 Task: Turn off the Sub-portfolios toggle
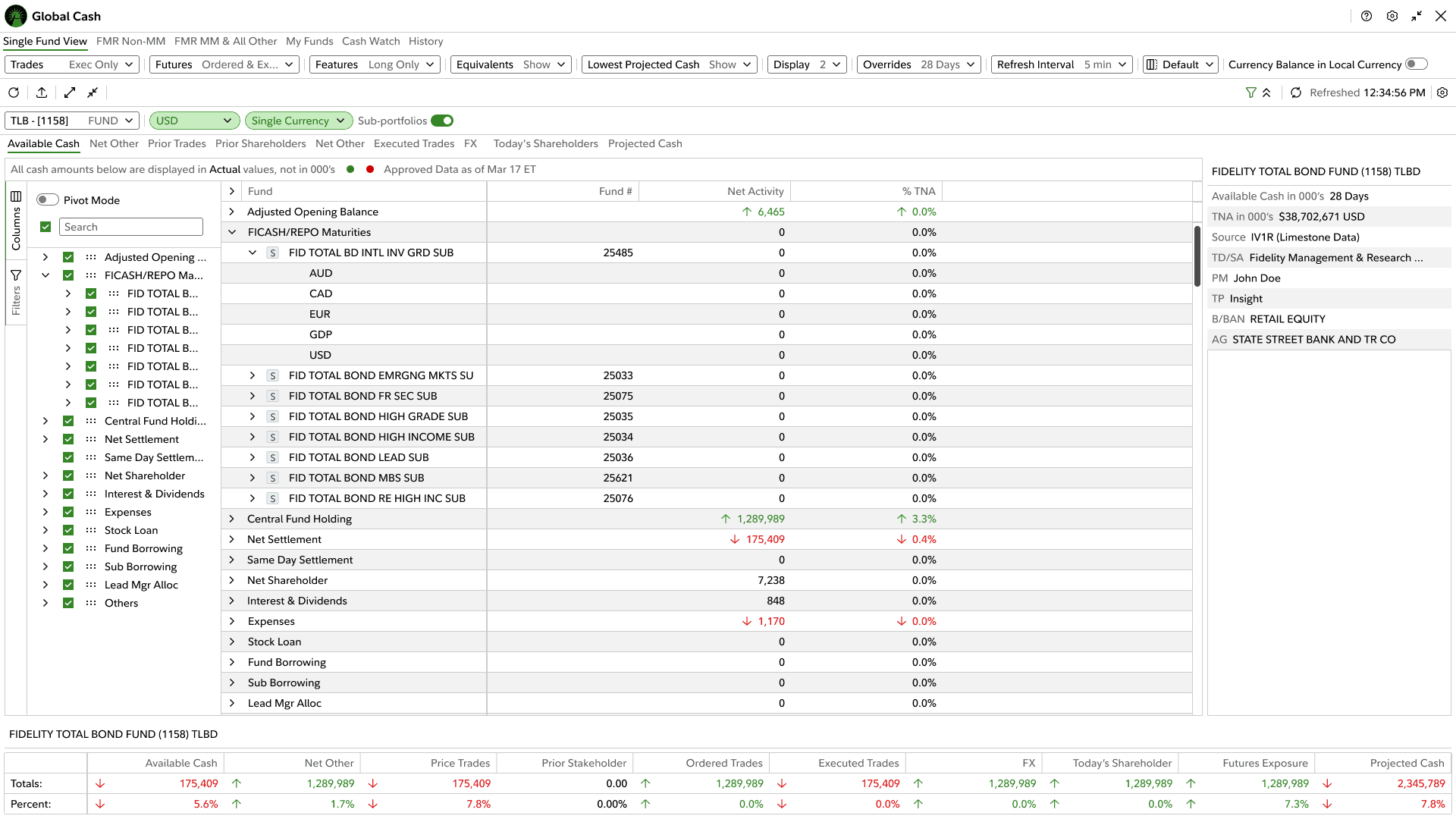point(442,121)
